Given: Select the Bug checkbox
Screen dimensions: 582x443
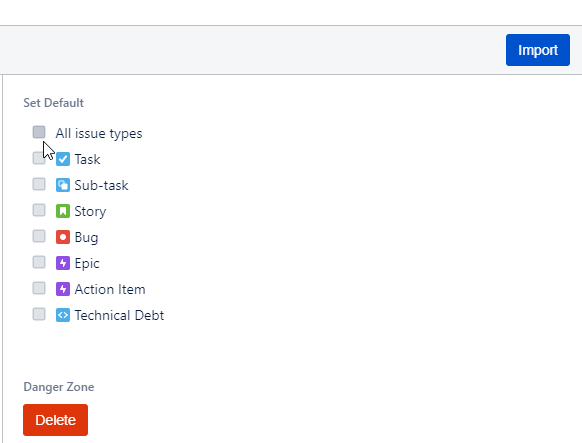Looking at the screenshot, I should 39,236.
